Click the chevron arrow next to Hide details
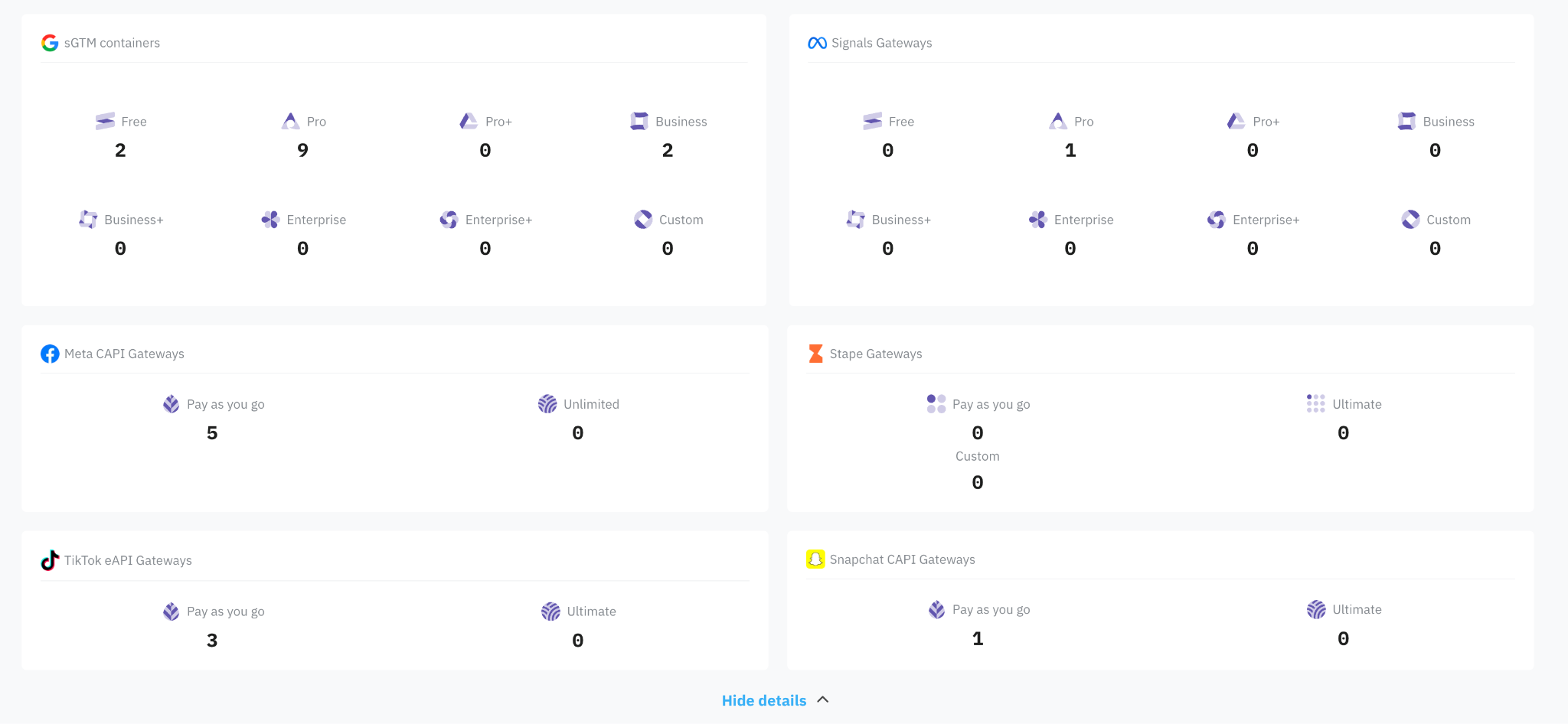 [x=823, y=700]
